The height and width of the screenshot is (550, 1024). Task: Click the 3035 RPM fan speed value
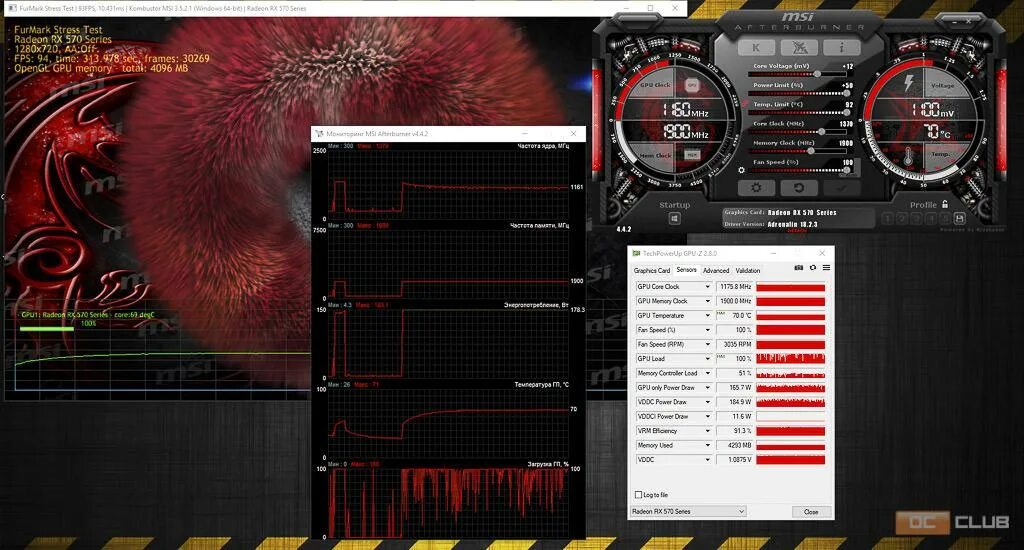click(x=735, y=344)
